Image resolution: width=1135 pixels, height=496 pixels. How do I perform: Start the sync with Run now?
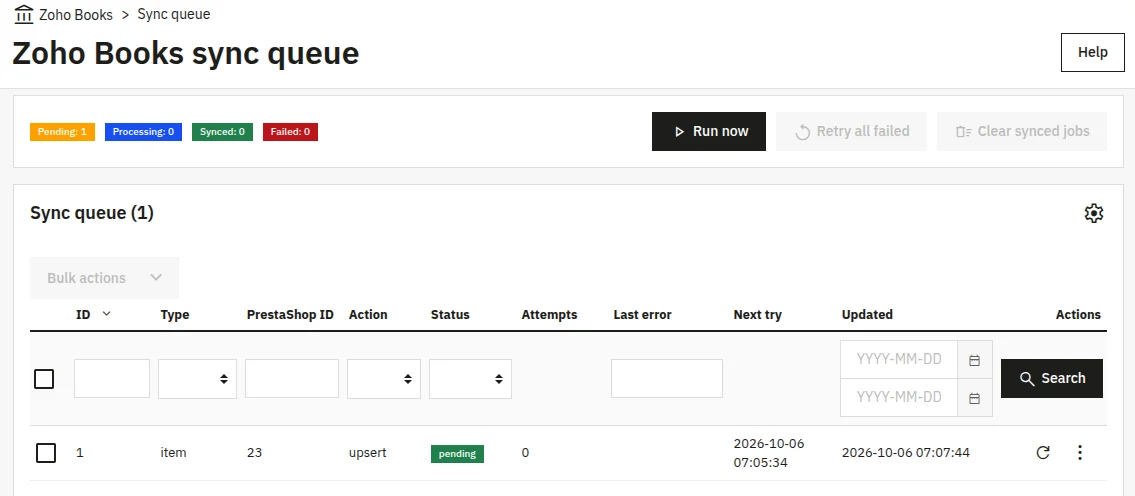pos(709,132)
